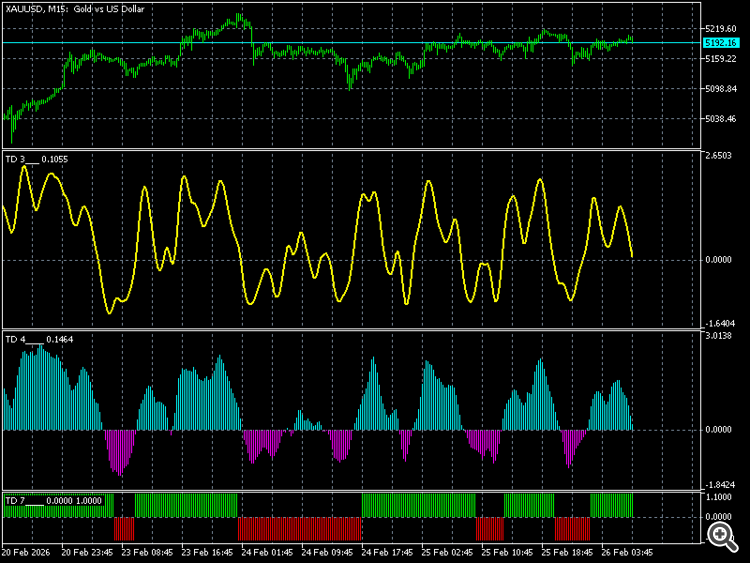The height and width of the screenshot is (563, 750).
Task: Click the TD 7 indicator label
Action: [53, 501]
